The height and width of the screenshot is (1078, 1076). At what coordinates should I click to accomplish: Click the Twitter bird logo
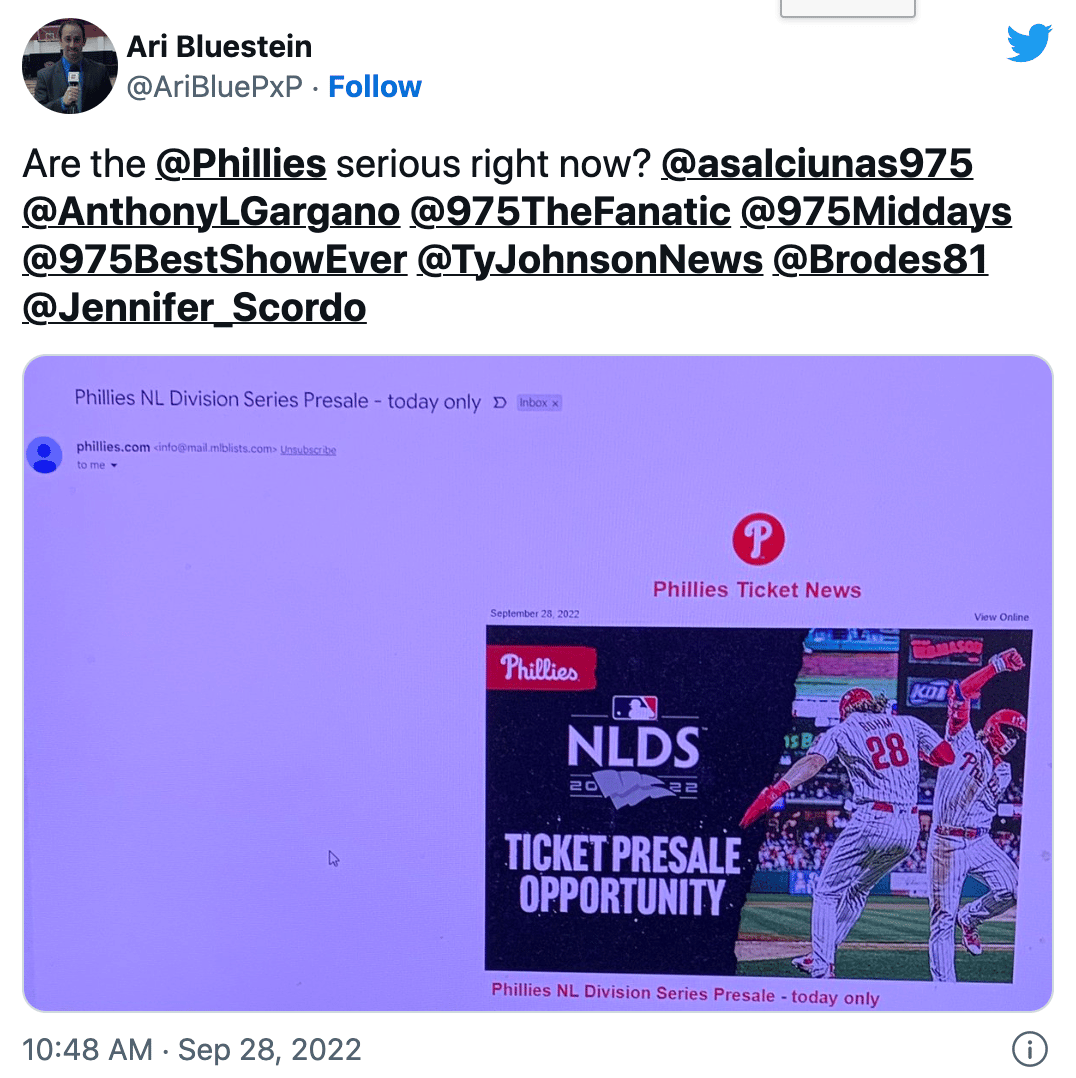[1029, 43]
